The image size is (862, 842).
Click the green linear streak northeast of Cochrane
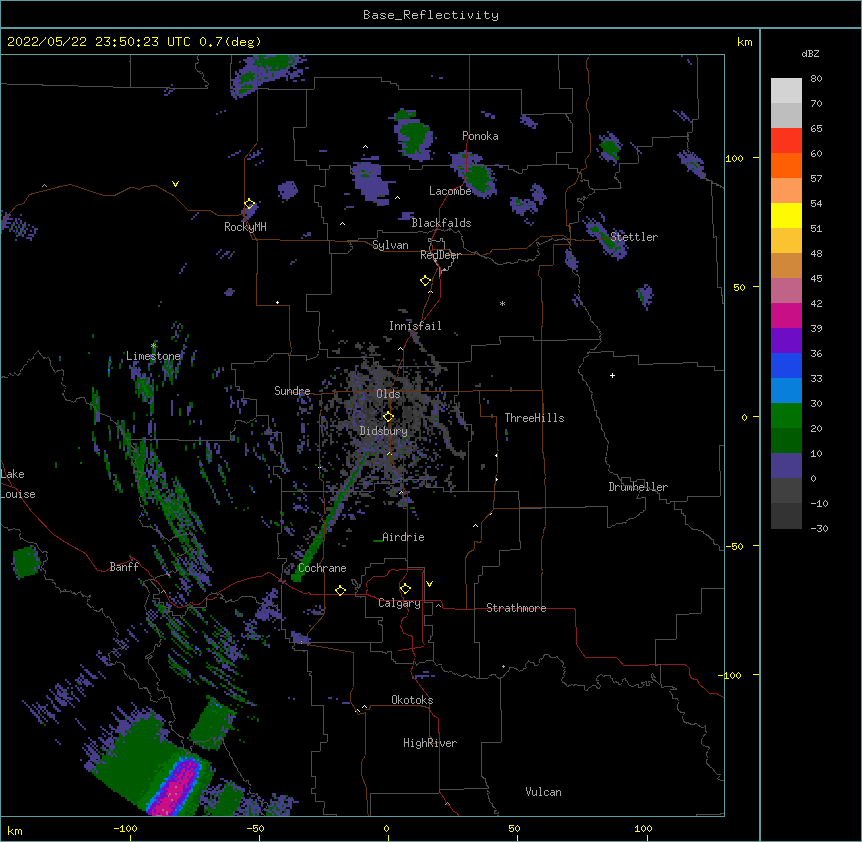(329, 518)
